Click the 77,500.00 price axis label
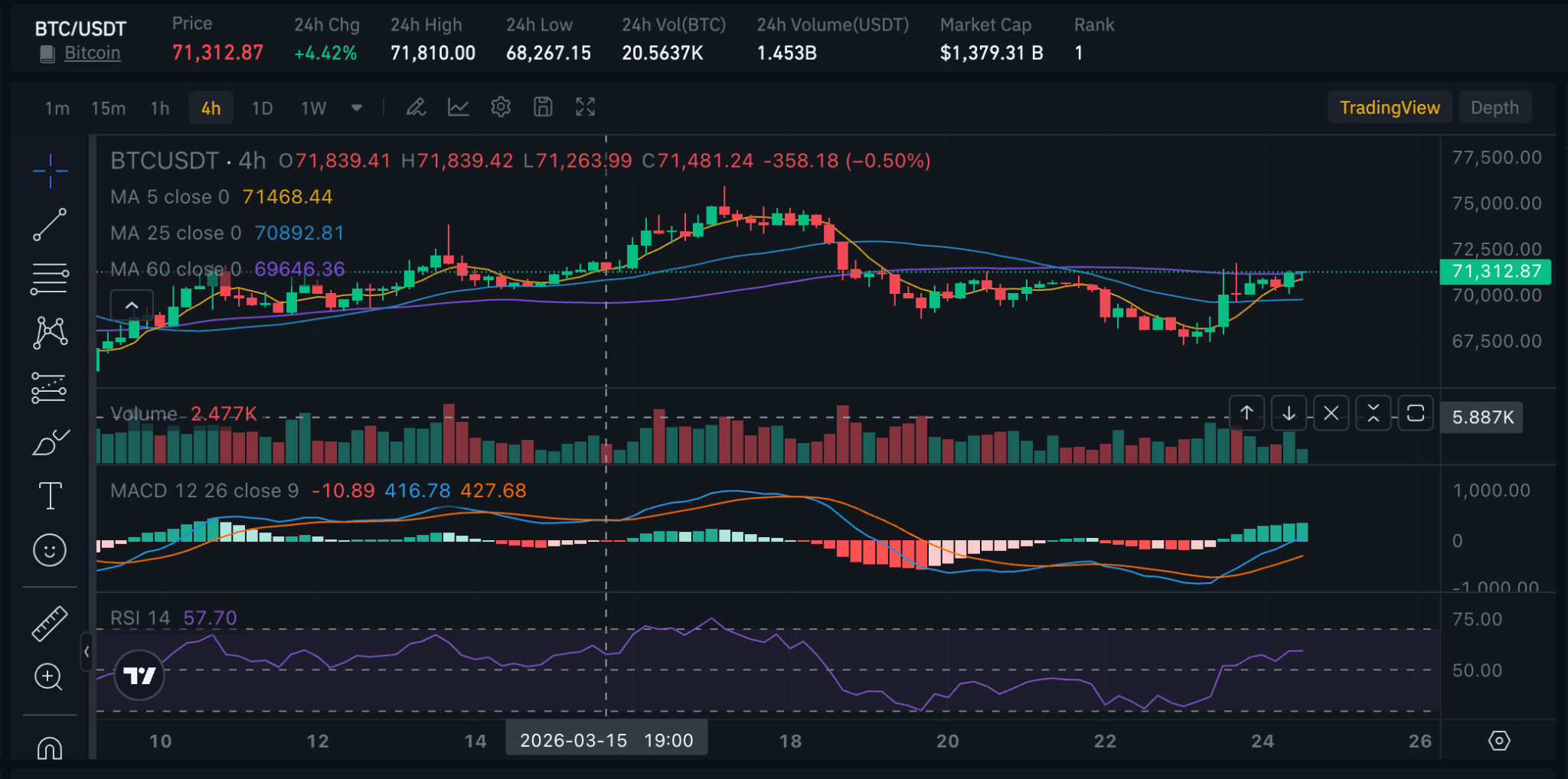1568x779 pixels. pos(1497,158)
